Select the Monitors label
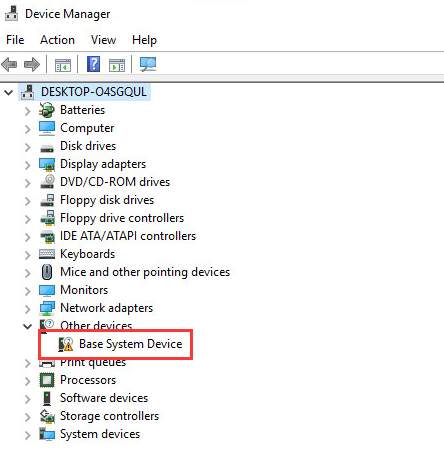Image resolution: width=444 pixels, height=467 pixels. (x=84, y=290)
